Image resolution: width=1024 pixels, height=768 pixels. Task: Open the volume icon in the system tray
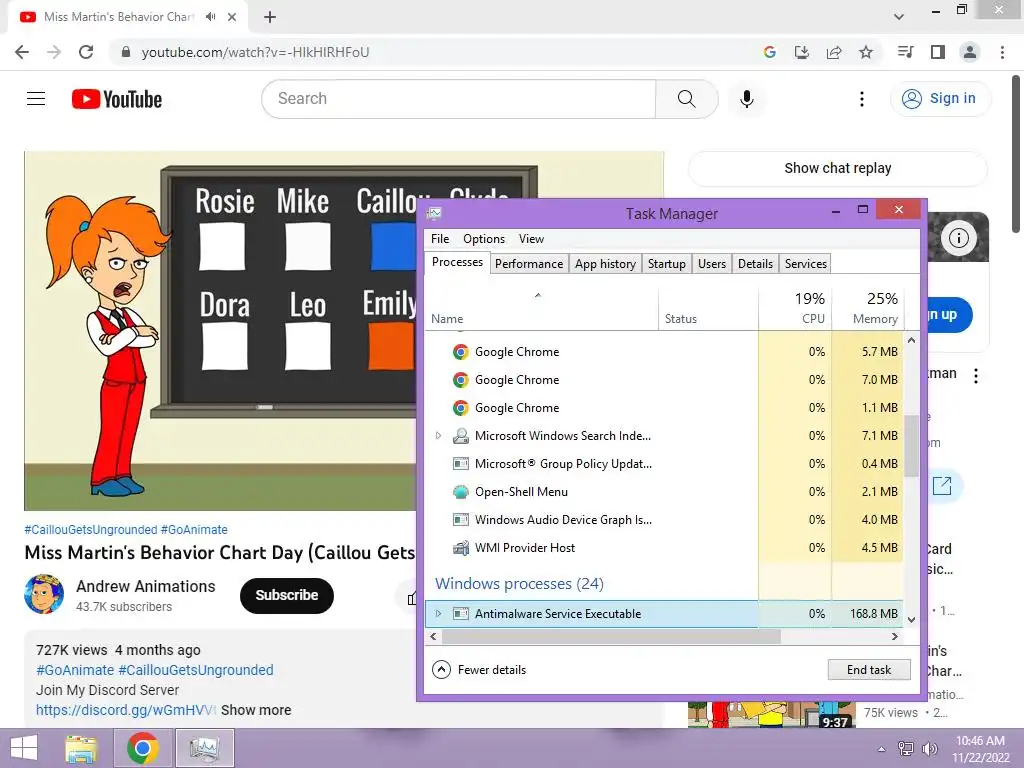pos(930,749)
